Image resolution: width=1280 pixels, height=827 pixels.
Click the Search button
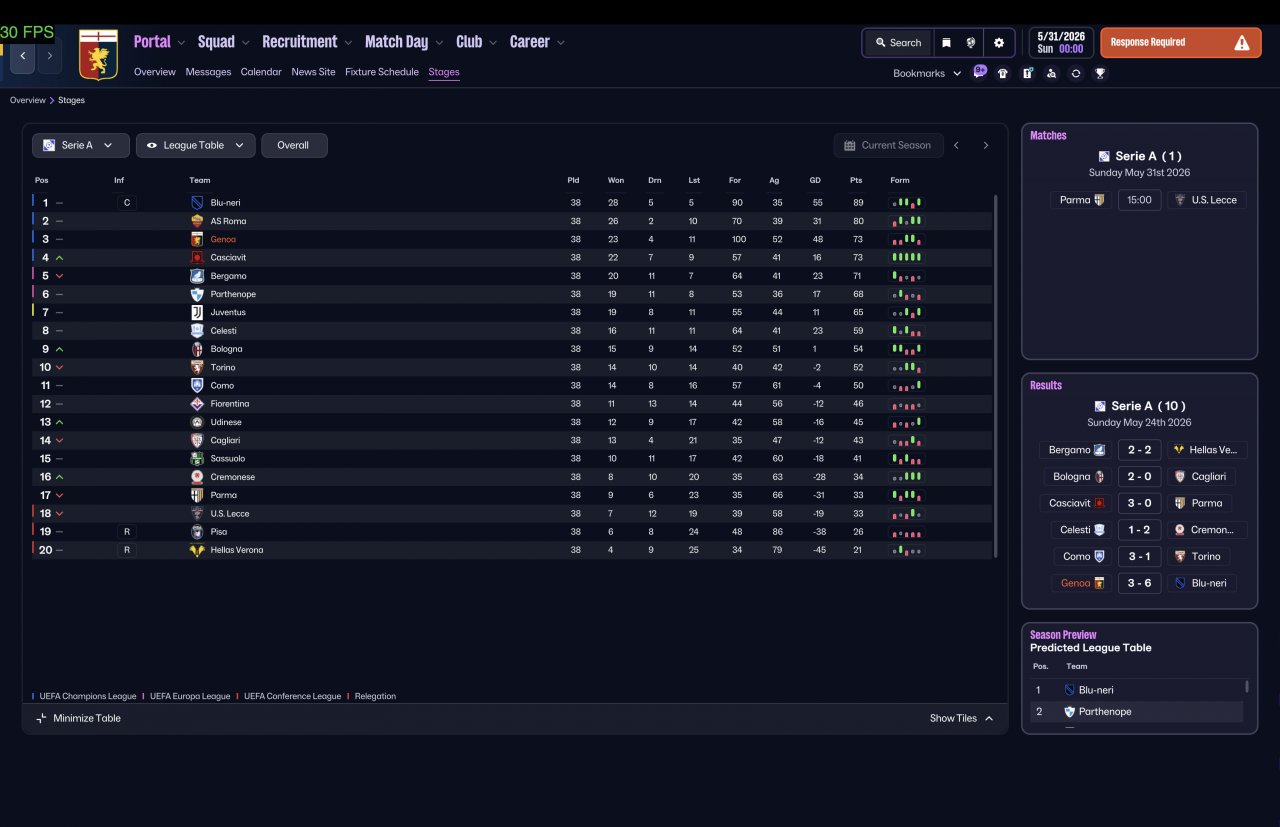pyautogui.click(x=898, y=43)
